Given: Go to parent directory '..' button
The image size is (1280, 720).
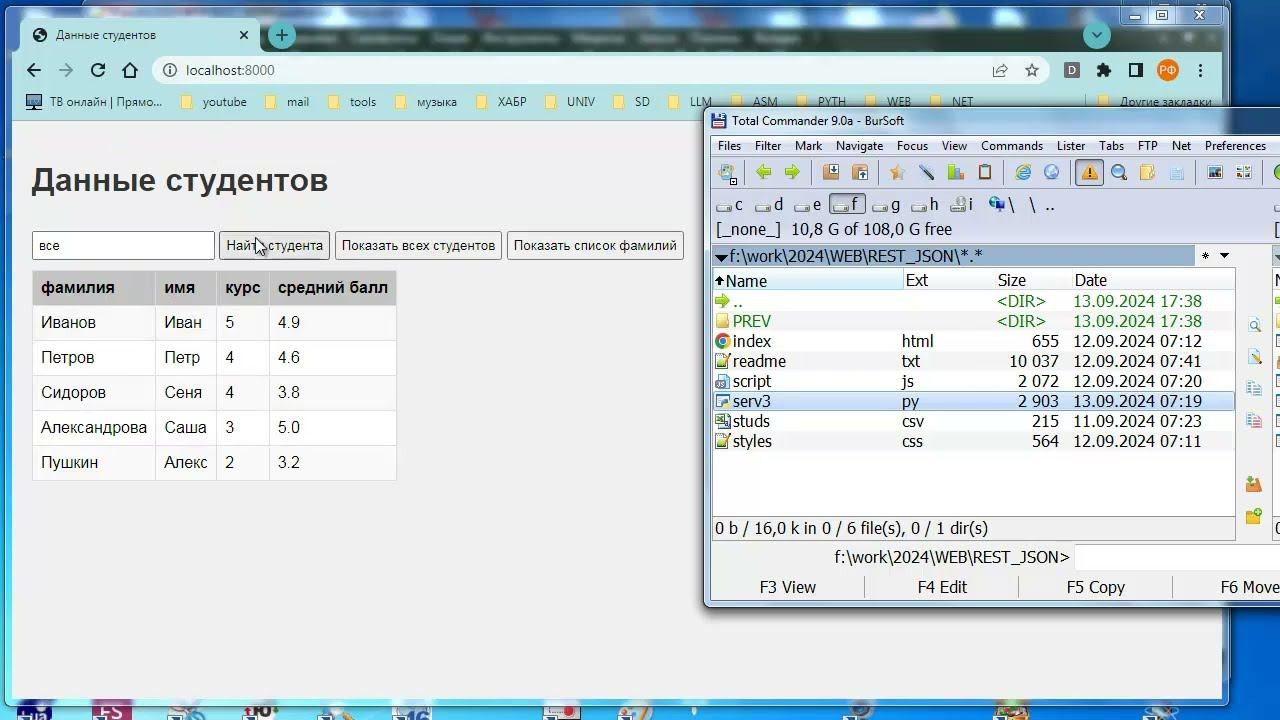Looking at the screenshot, I should pos(1049,205).
